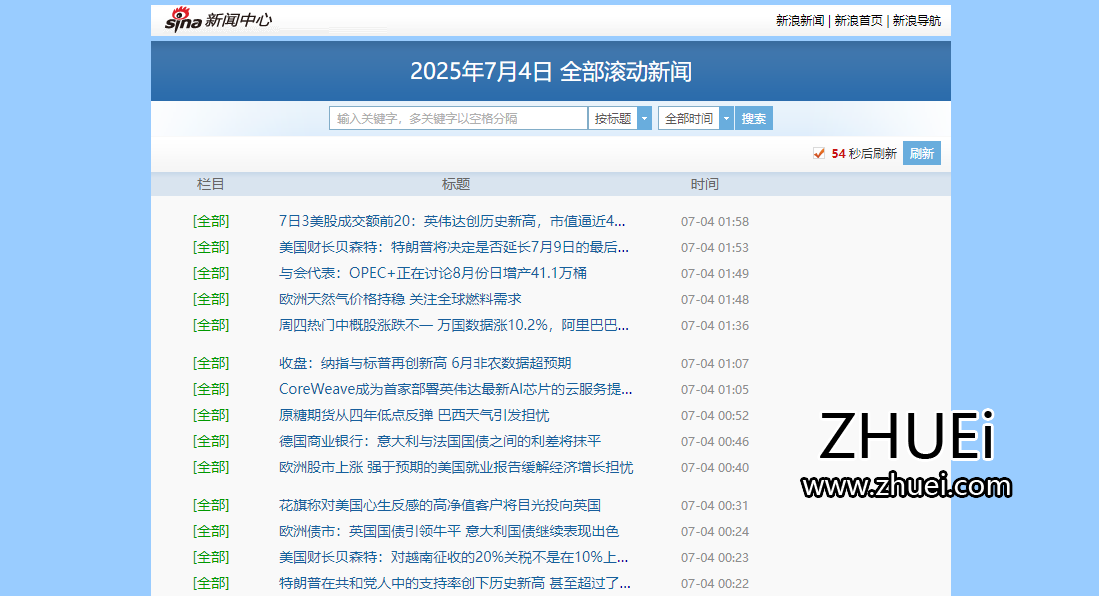The height and width of the screenshot is (596, 1099).
Task: Uncheck the 秒后刷新 auto-refresh checkbox
Action: [x=818, y=152]
